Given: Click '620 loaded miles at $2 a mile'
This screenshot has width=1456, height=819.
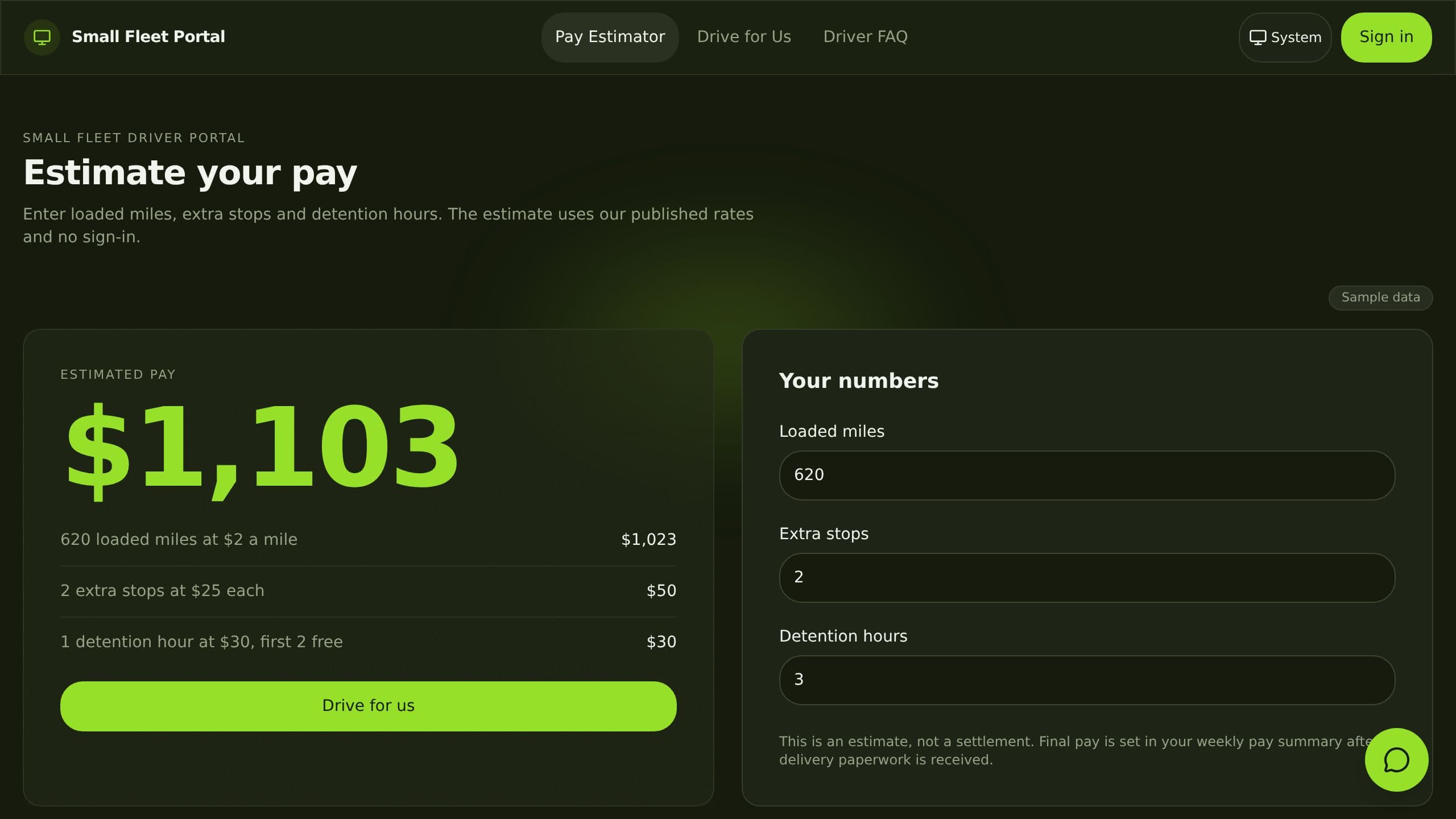Looking at the screenshot, I should (x=179, y=539).
